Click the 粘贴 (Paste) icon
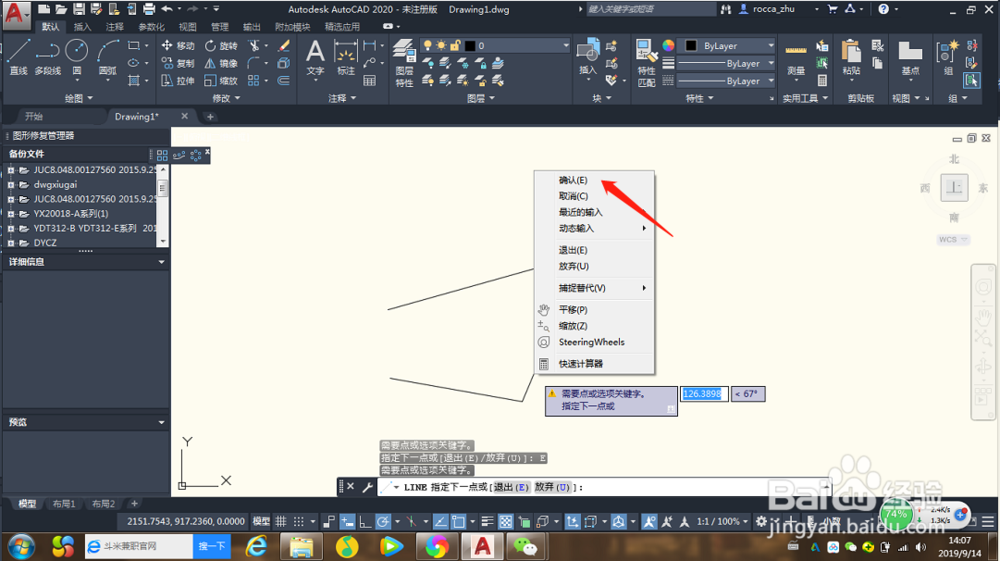 coord(851,57)
